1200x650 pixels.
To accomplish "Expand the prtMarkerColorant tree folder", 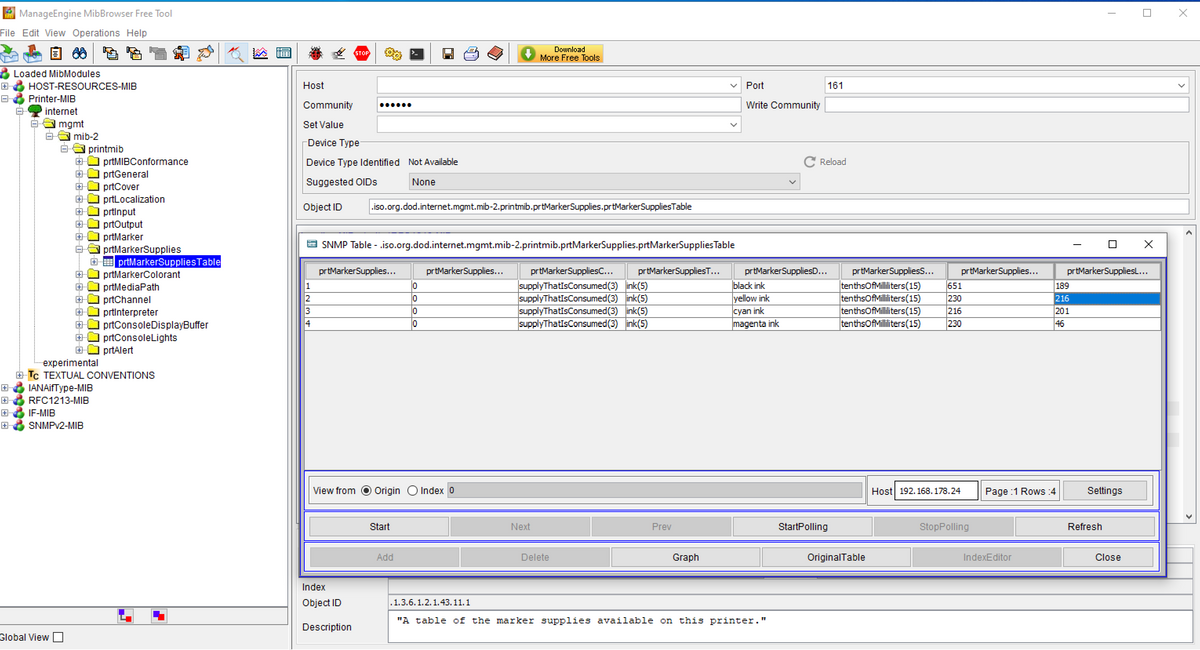I will [x=80, y=275].
